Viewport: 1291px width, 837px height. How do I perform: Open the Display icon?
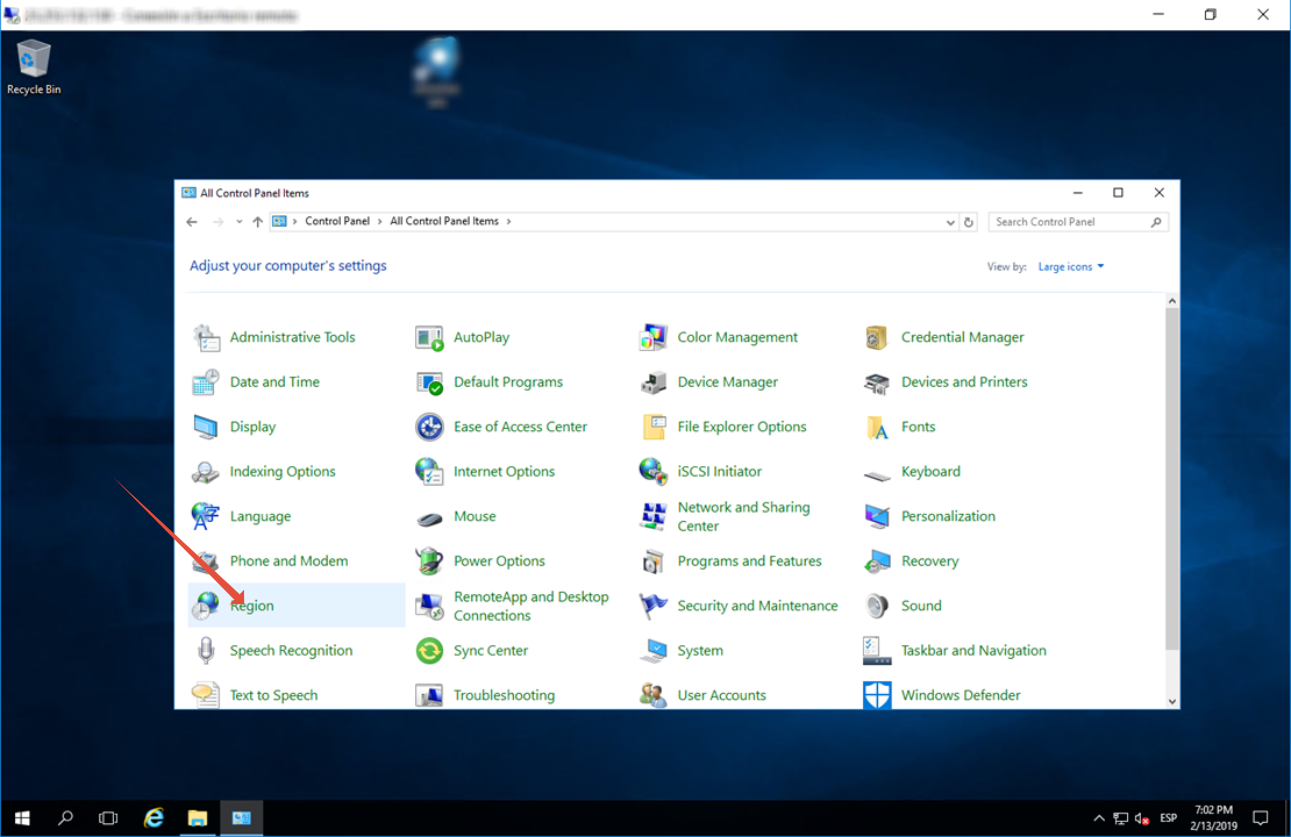point(206,427)
